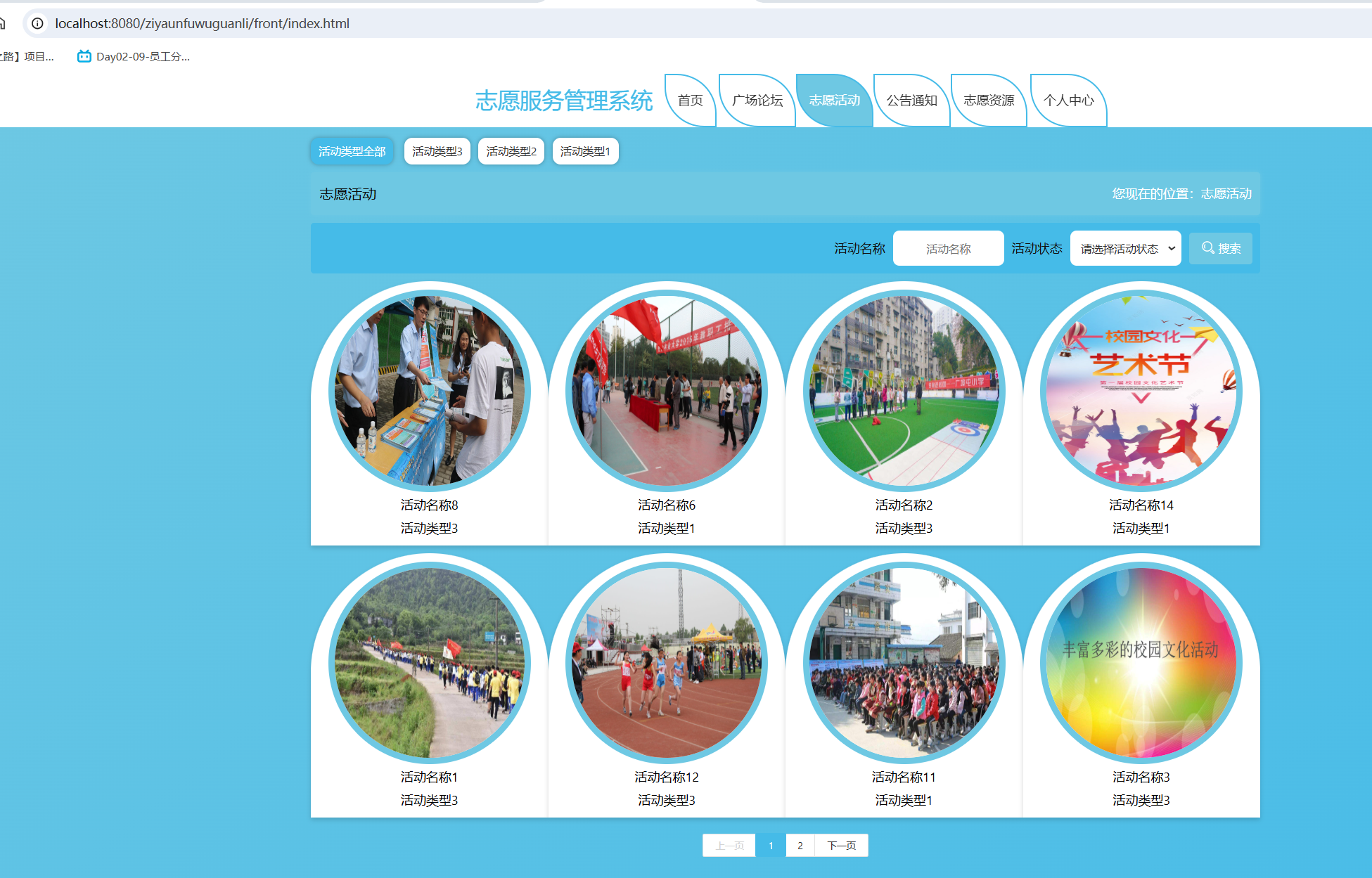Filter by 活动类型2 button

(511, 151)
